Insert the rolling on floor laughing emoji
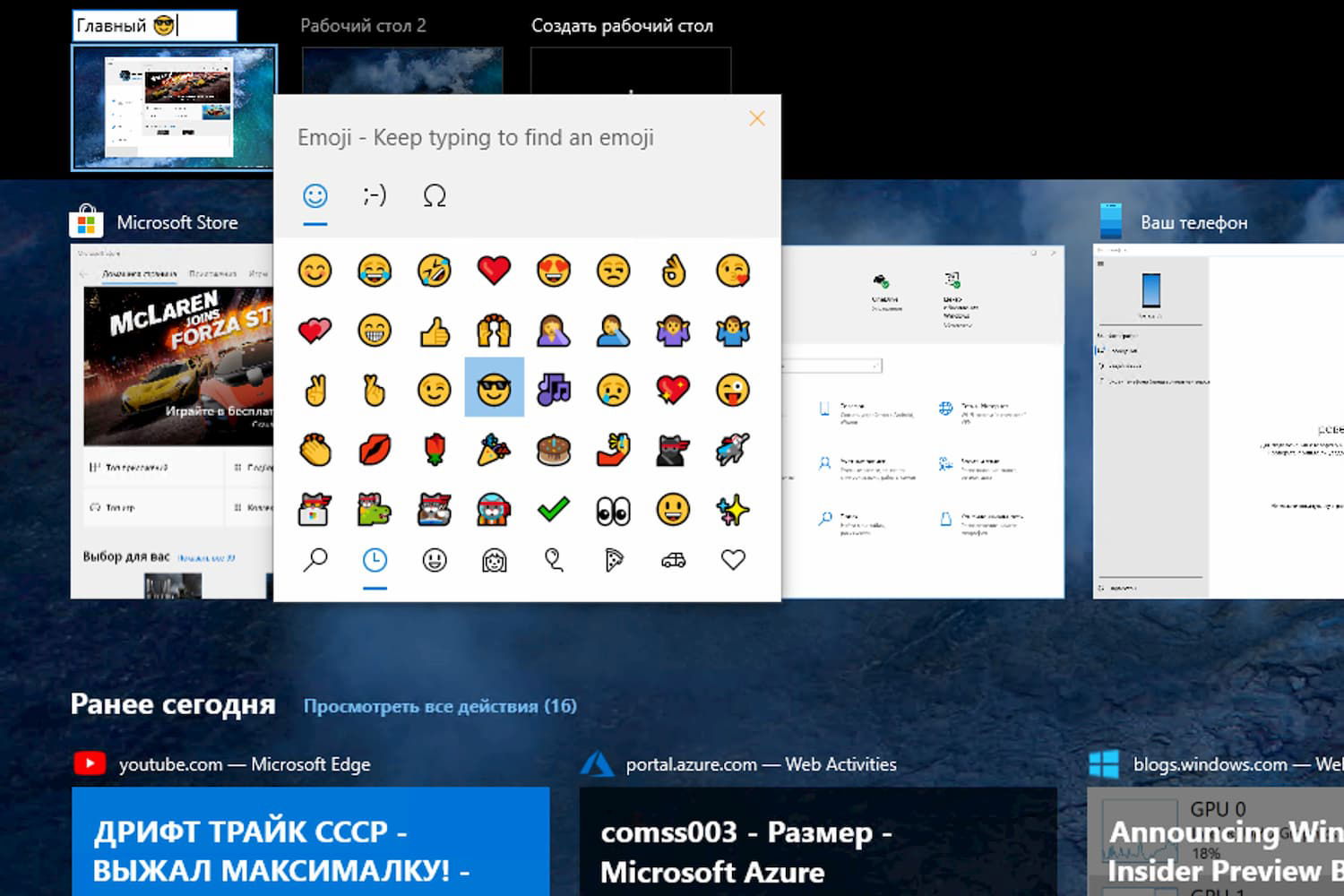The width and height of the screenshot is (1344, 896). tap(435, 271)
